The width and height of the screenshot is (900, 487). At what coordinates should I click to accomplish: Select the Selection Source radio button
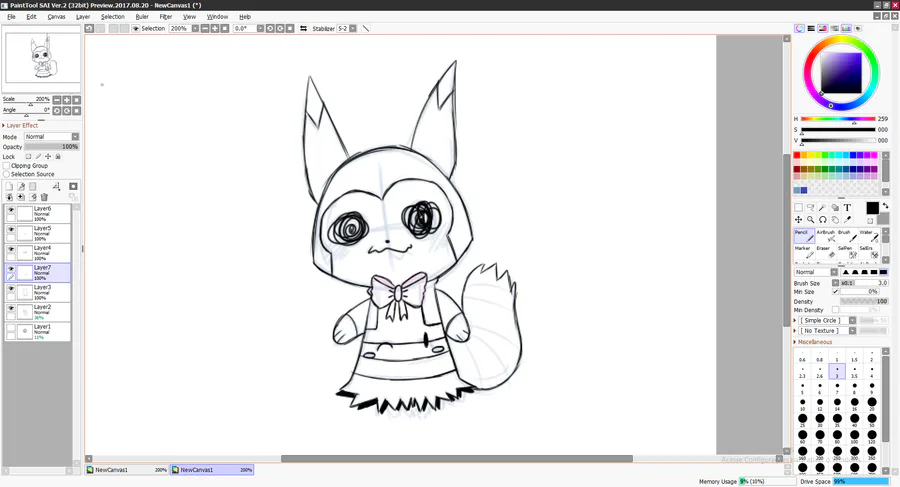pyautogui.click(x=6, y=174)
